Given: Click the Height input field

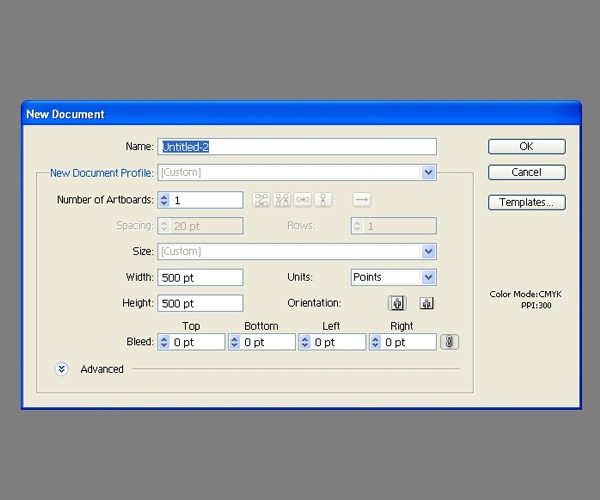Looking at the screenshot, I should pyautogui.click(x=200, y=303).
